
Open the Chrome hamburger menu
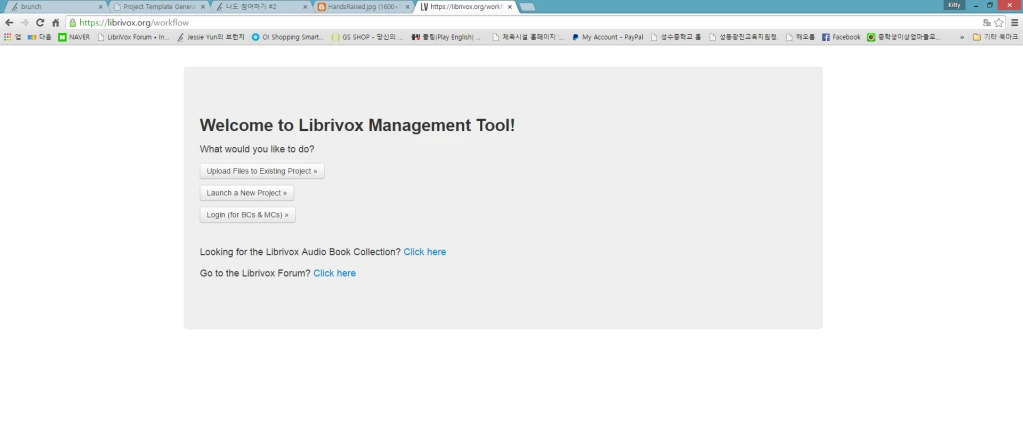[x=1015, y=22]
